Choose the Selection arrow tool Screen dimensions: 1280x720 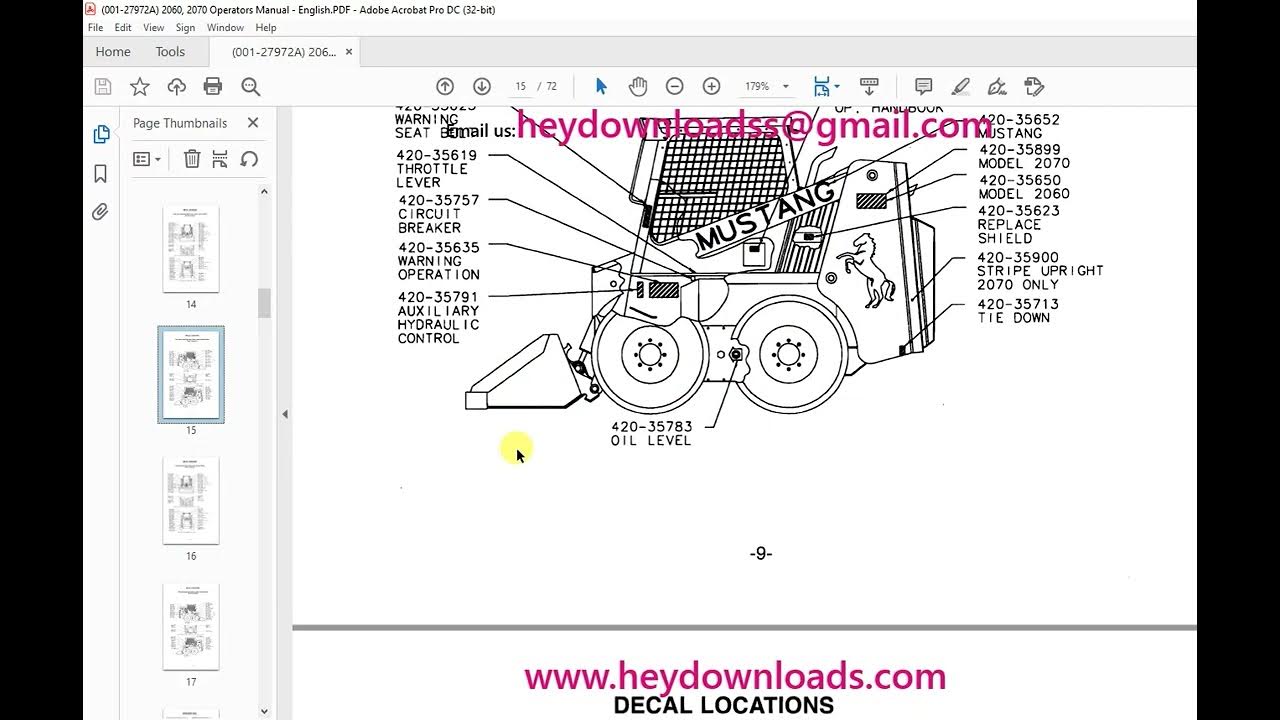[x=601, y=87]
